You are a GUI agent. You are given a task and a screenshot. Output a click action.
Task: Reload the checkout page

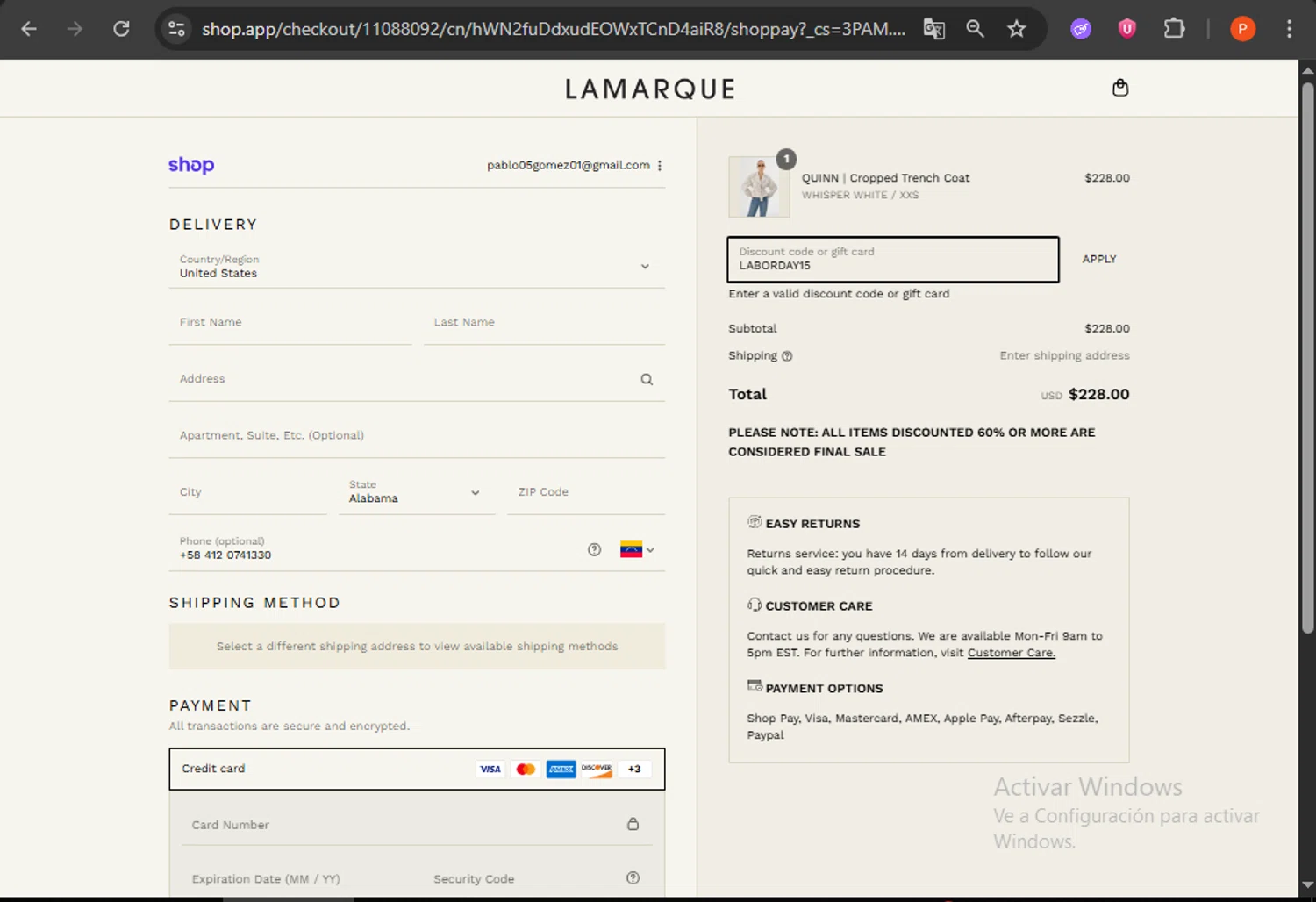121,29
